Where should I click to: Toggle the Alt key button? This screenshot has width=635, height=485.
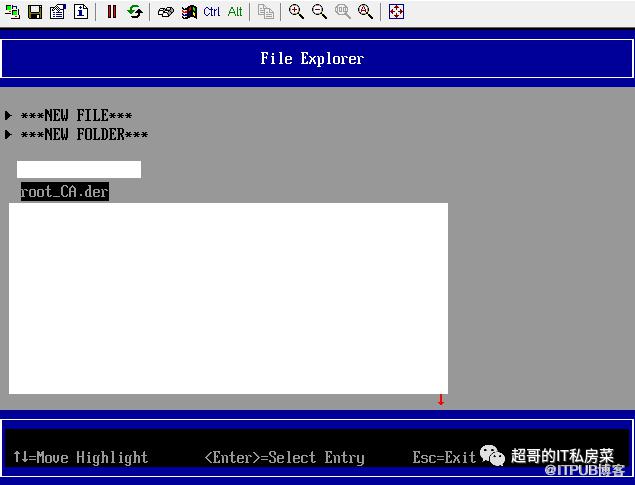[x=235, y=12]
